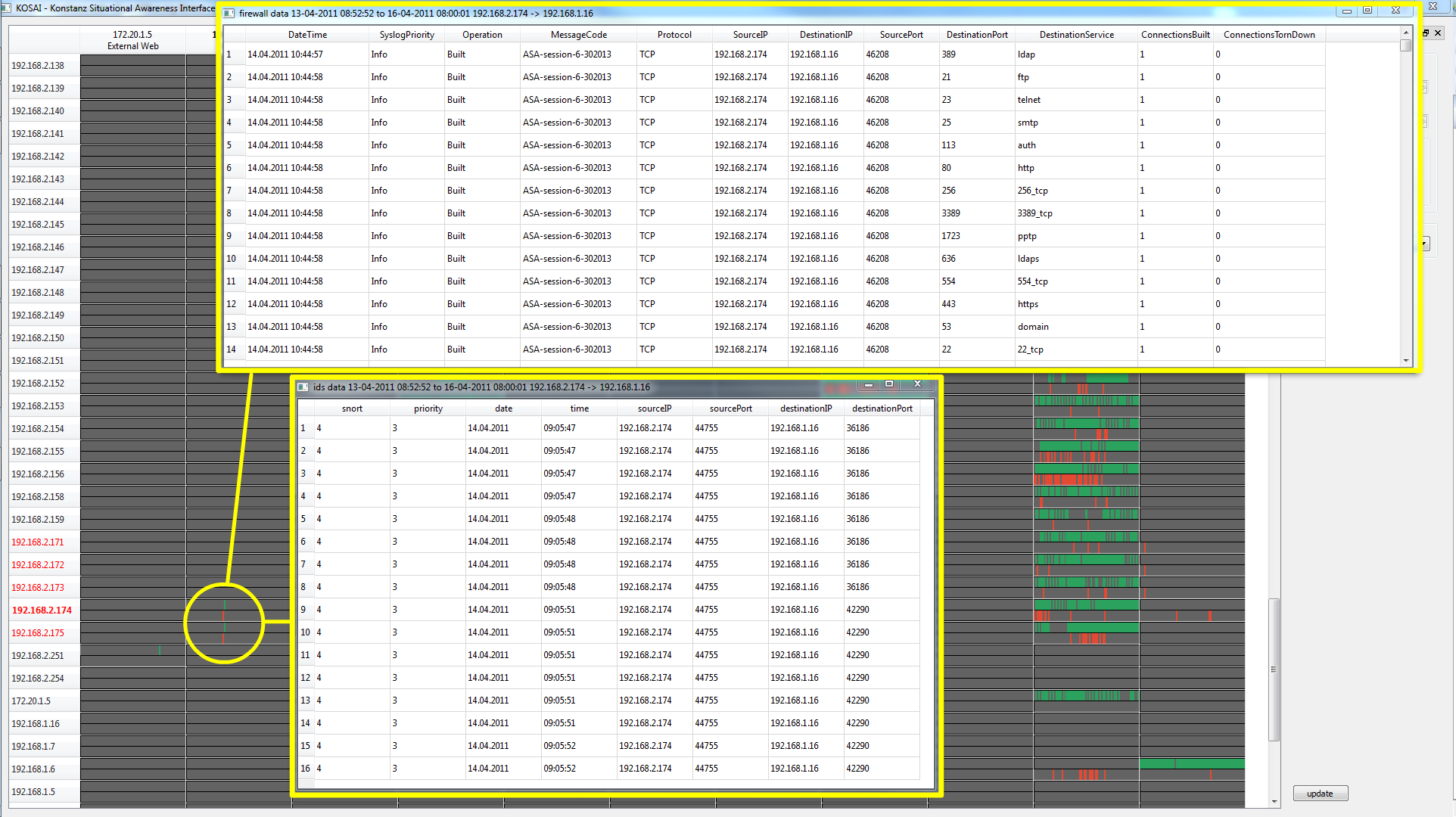1456x817 pixels.
Task: Sort firewall table by DateTime header
Action: point(307,35)
